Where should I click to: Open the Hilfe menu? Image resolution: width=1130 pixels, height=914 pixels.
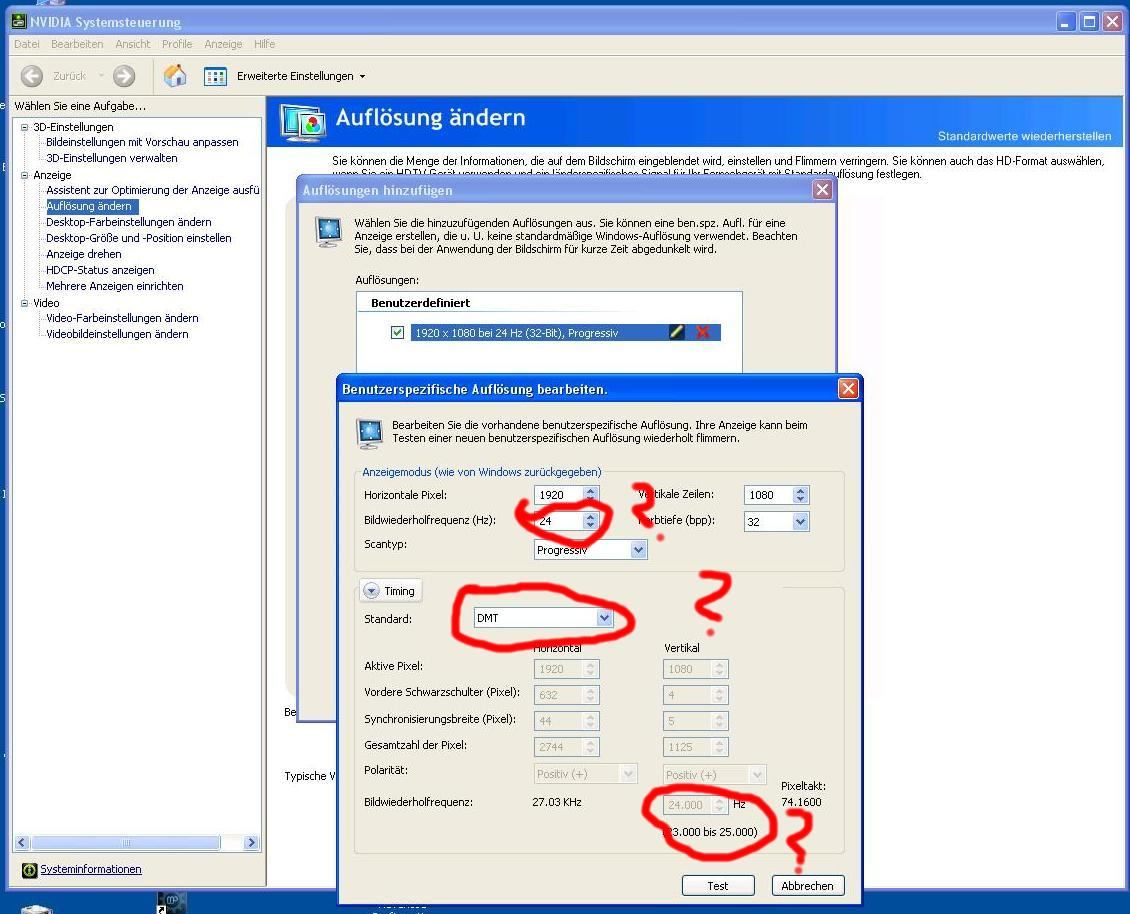coord(264,44)
